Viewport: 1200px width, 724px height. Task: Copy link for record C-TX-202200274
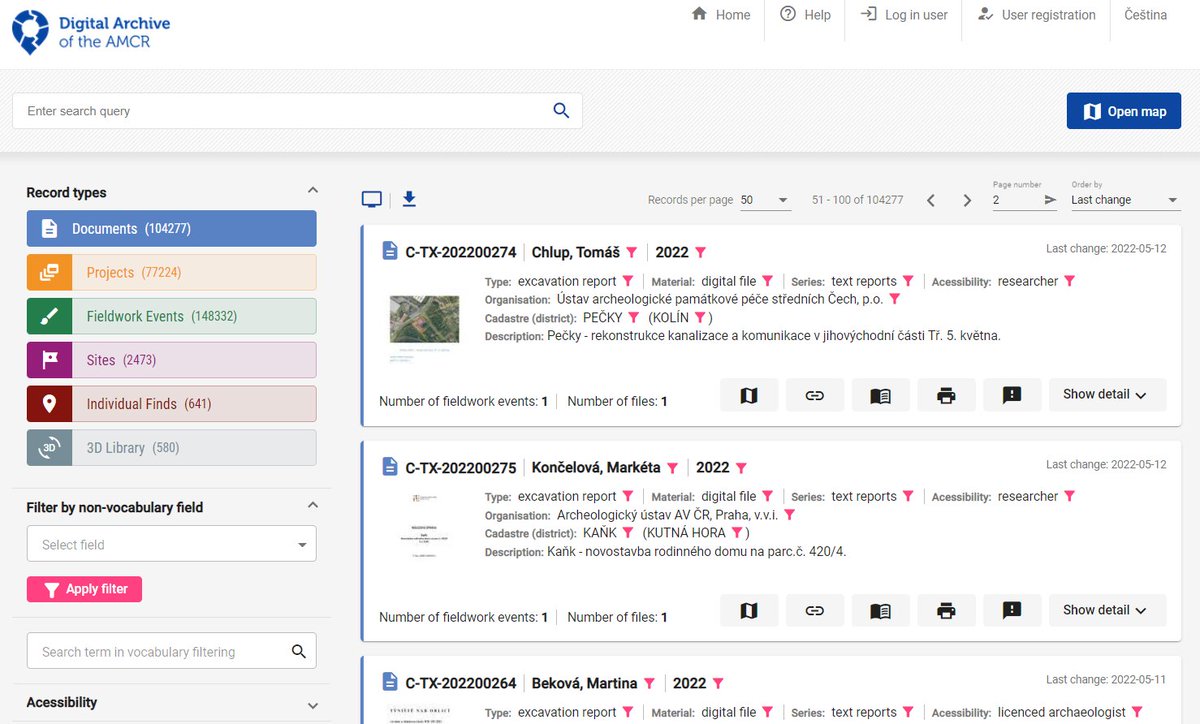click(815, 395)
